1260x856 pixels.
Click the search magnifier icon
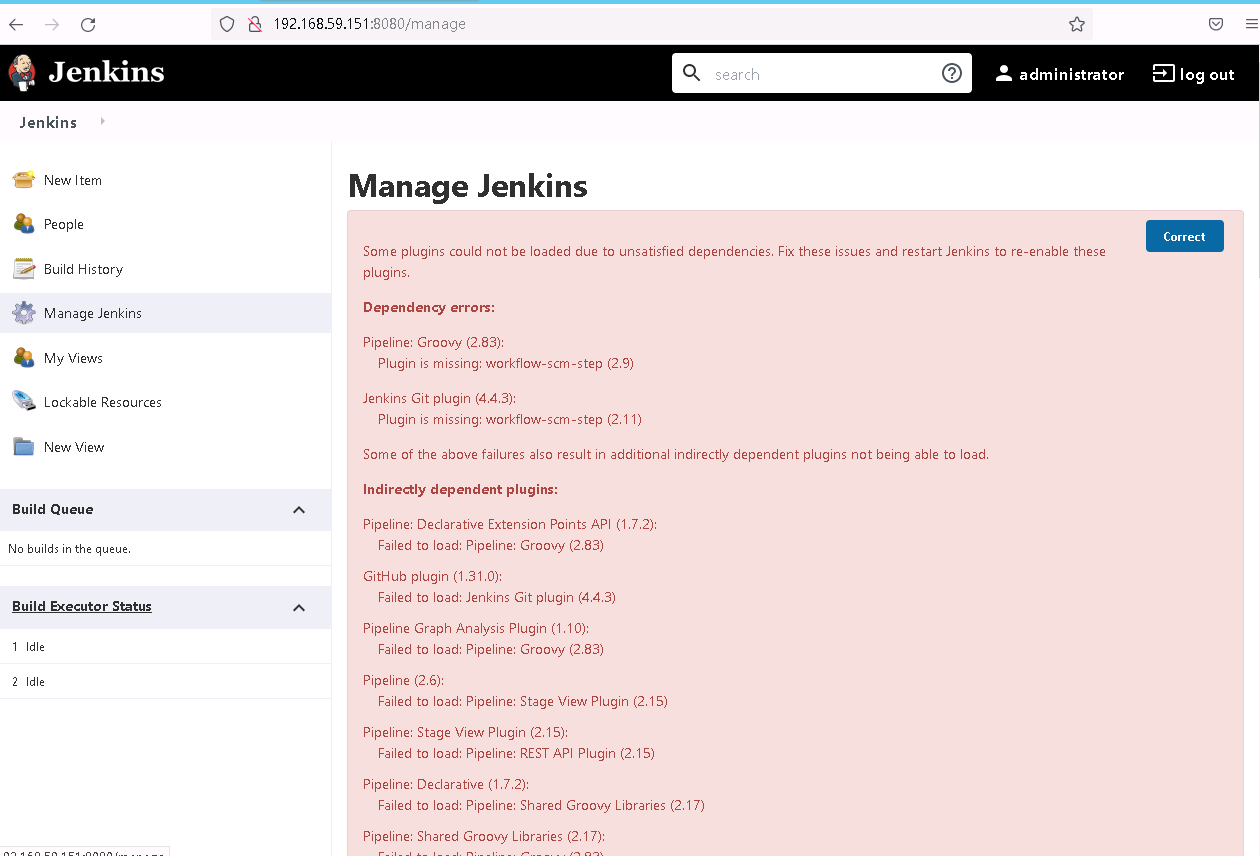coord(692,73)
